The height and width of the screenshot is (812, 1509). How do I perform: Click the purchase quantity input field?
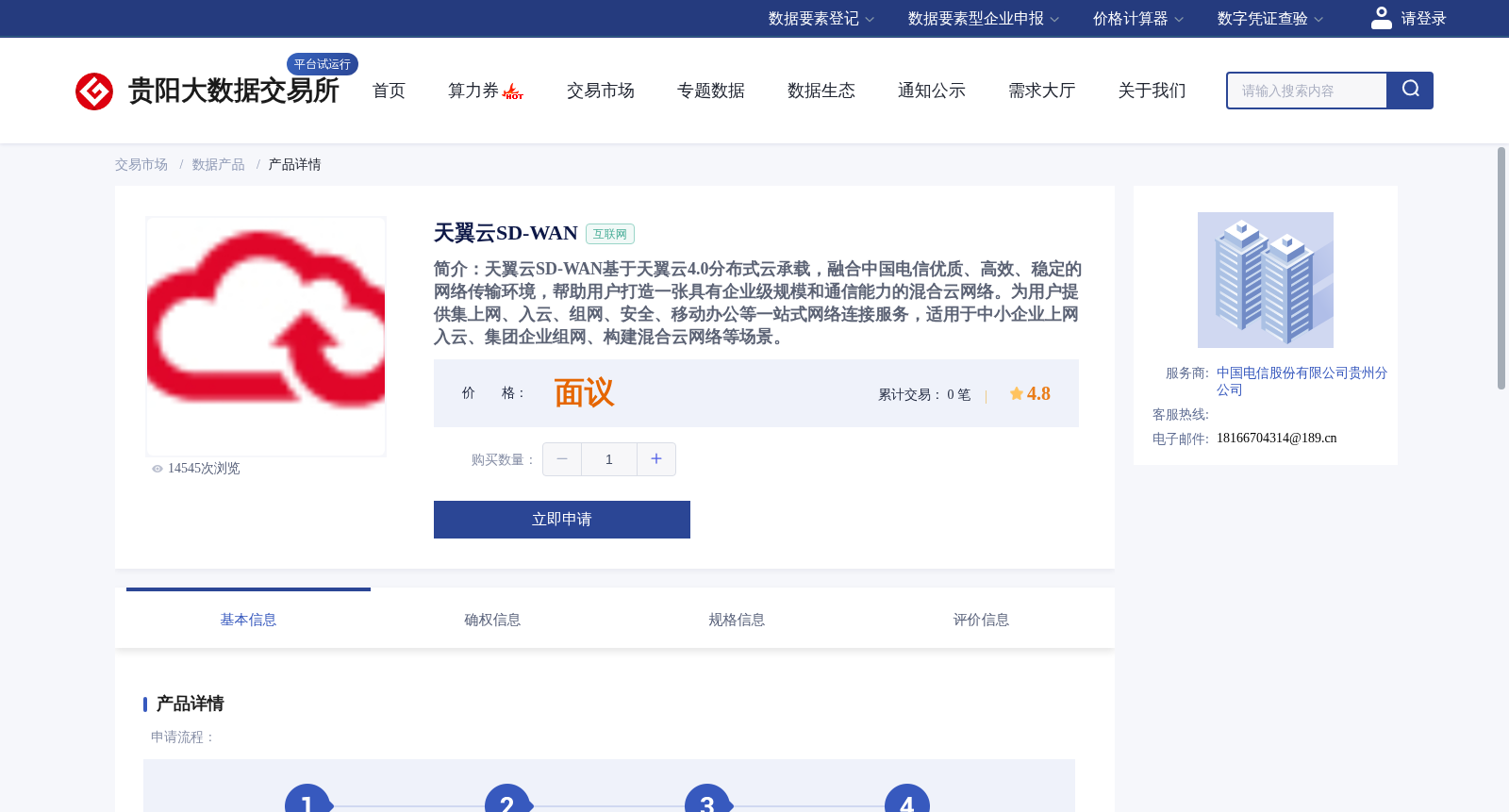(x=609, y=459)
